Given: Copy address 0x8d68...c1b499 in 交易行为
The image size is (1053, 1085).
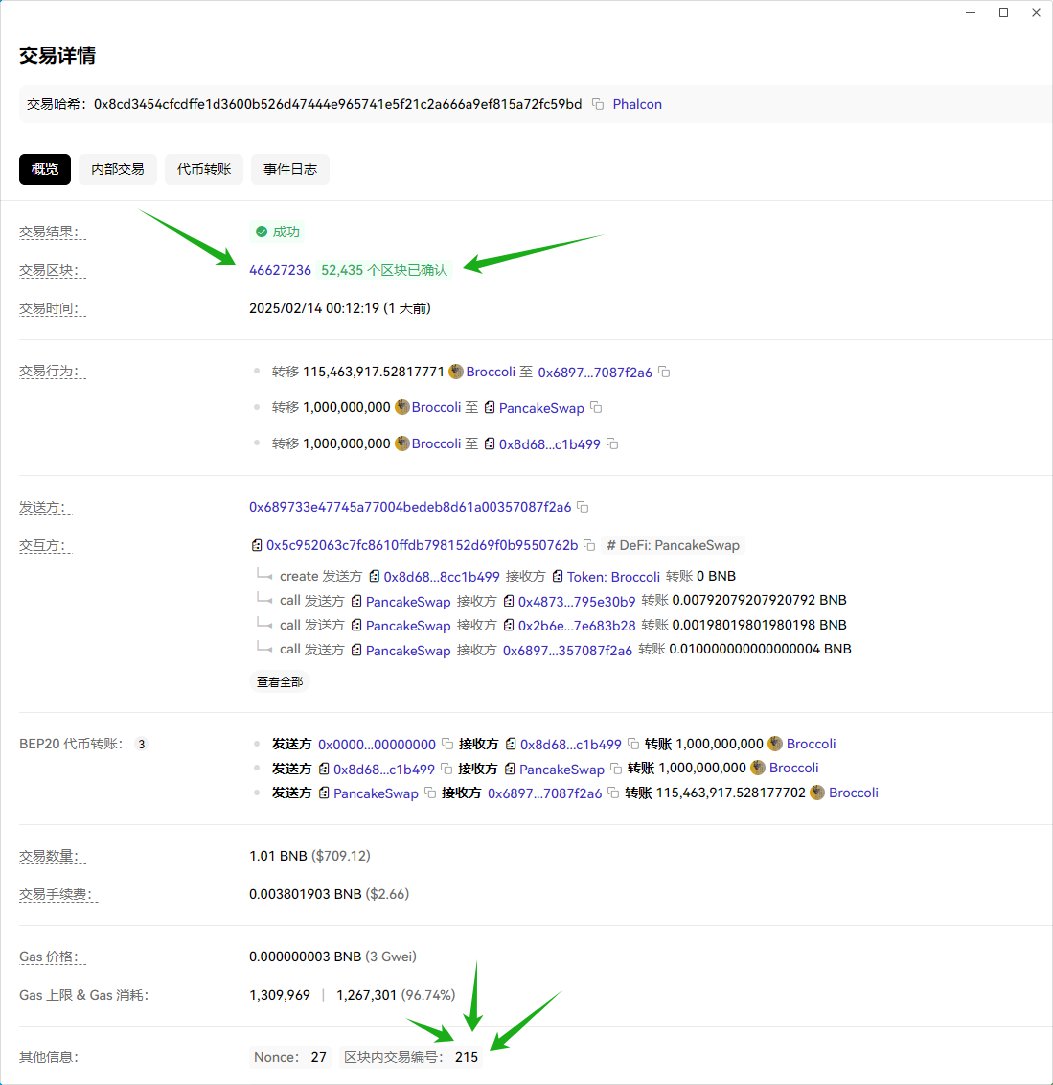Looking at the screenshot, I should coord(612,444).
